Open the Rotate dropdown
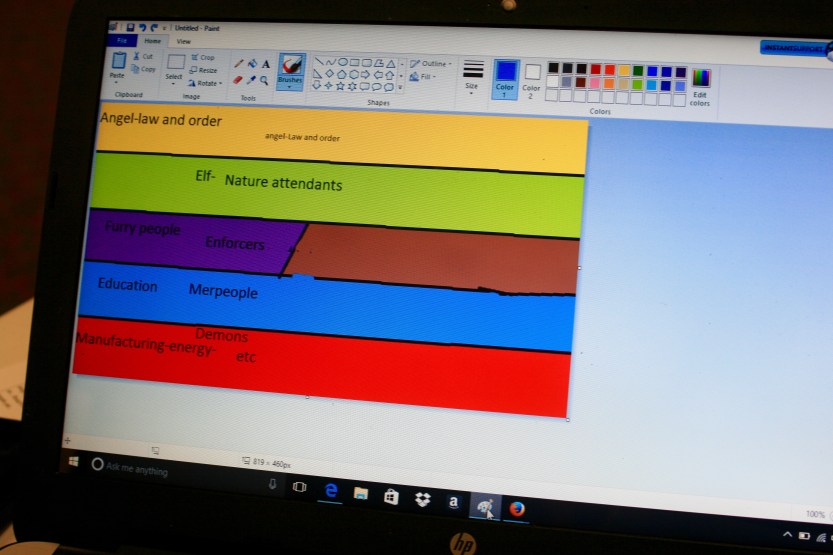 (204, 84)
